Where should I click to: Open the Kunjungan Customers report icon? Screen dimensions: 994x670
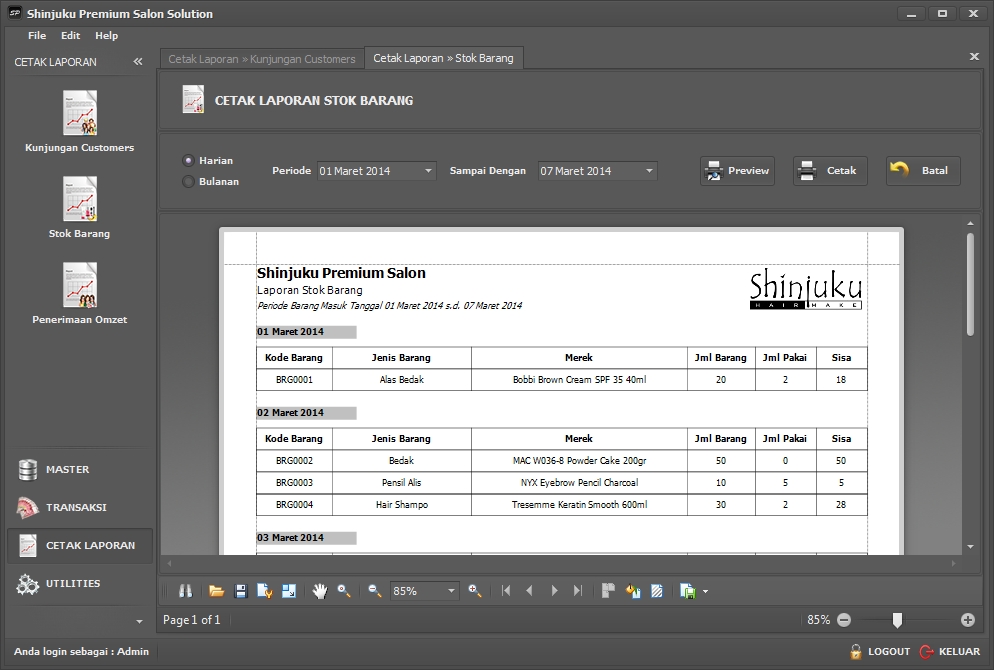[80, 113]
